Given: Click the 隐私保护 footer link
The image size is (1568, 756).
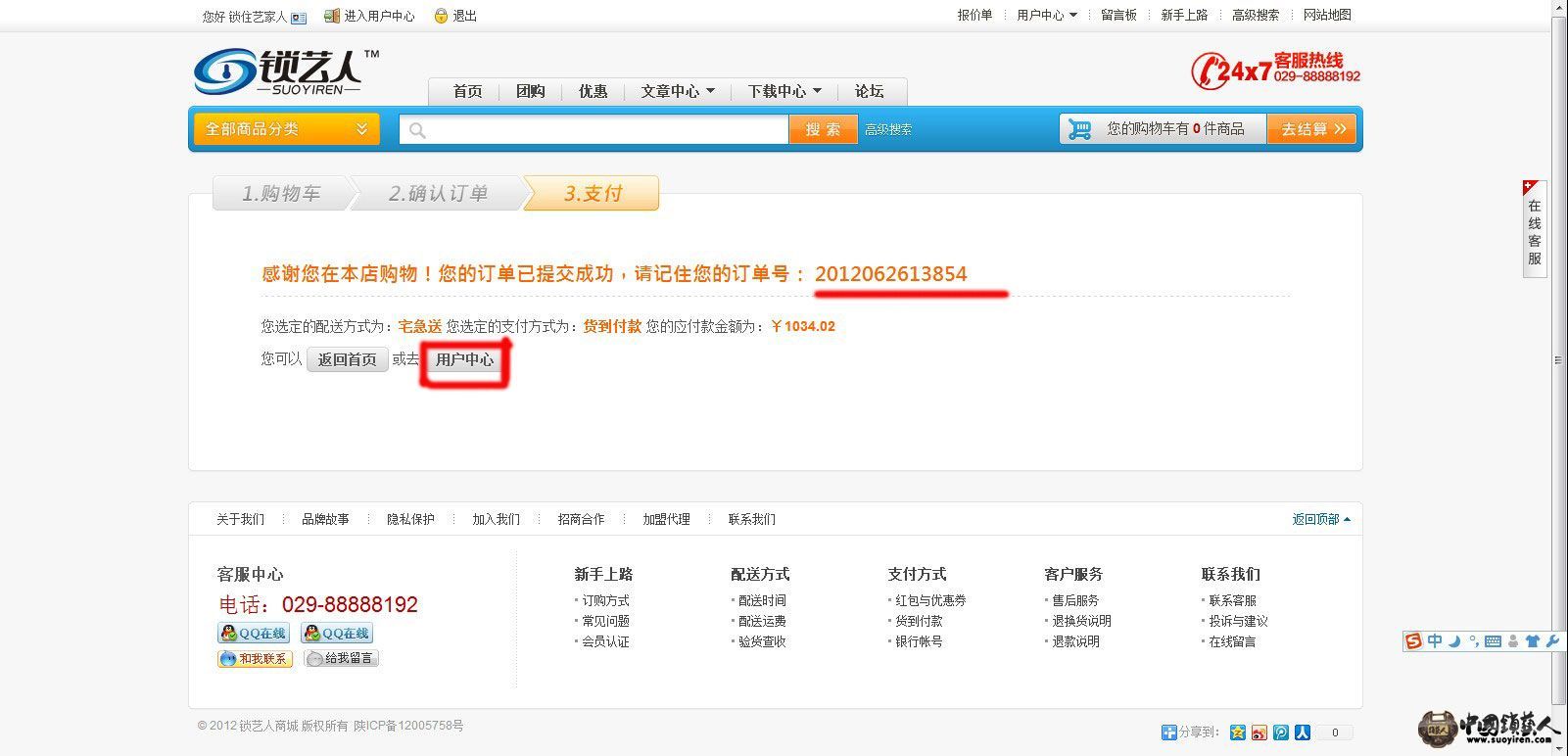Looking at the screenshot, I should (410, 519).
